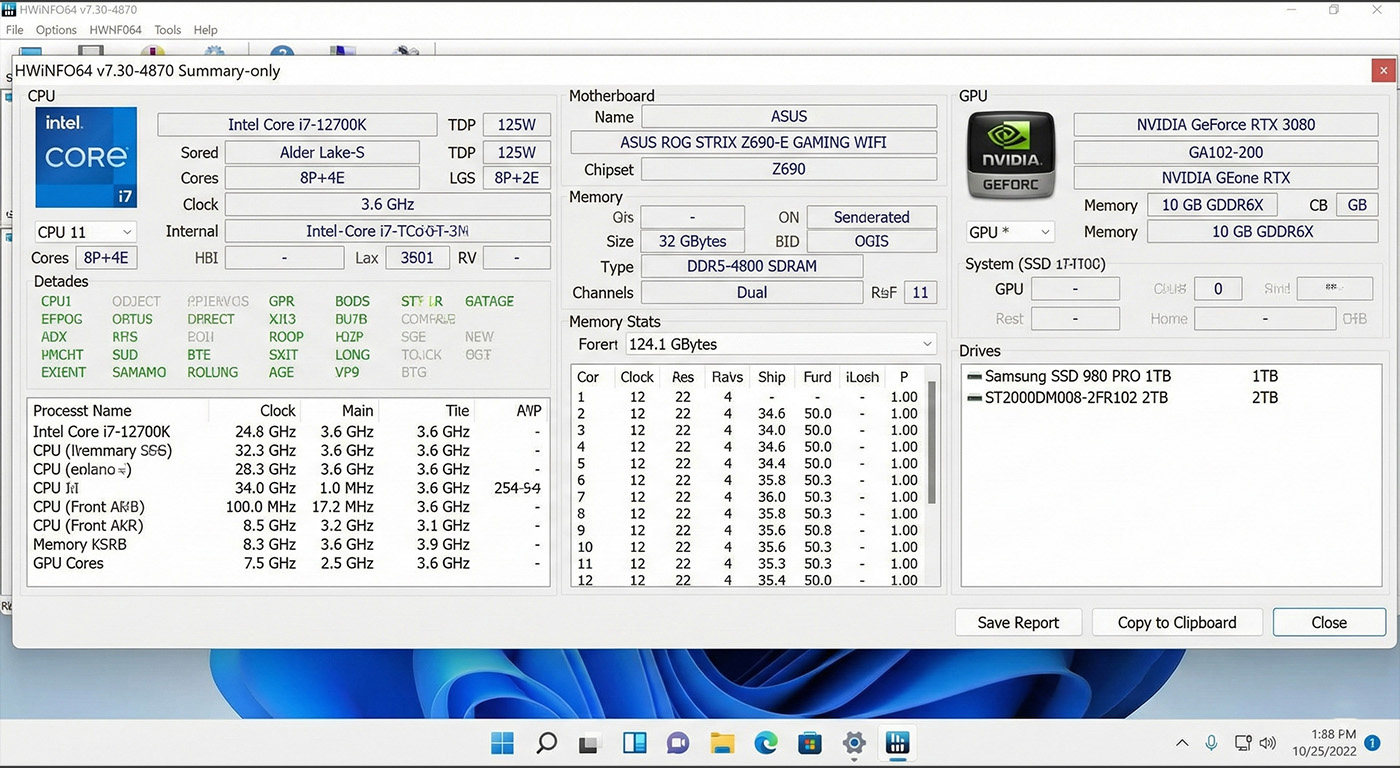The image size is (1400, 768).
Task: Launch Chat from the taskbar
Action: 678,743
